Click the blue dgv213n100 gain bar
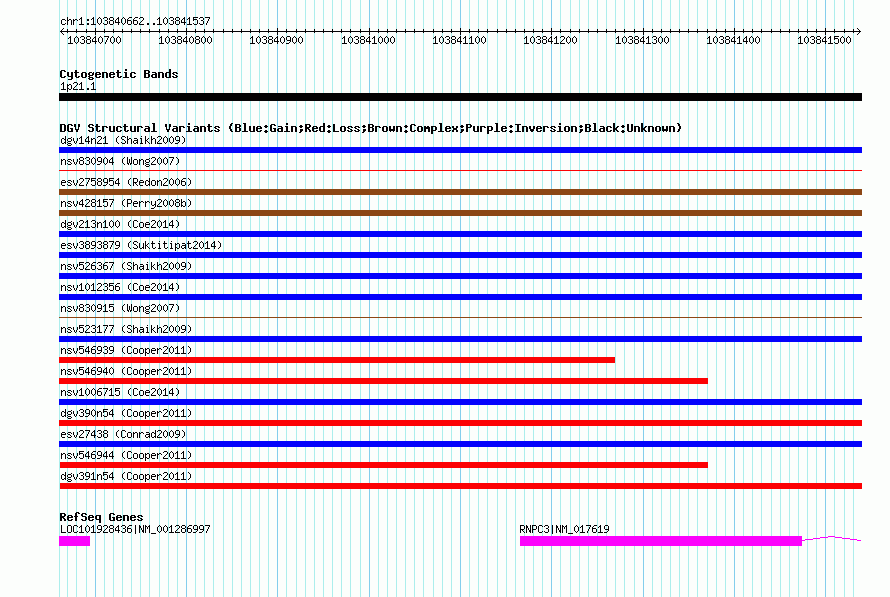The image size is (890, 597). click(460, 234)
